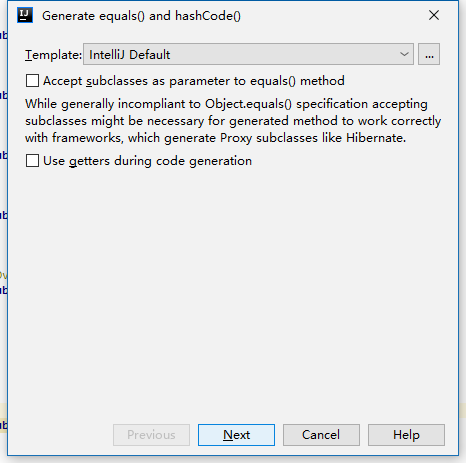
Task: Open the IntelliJ Default template combo box
Action: coord(248,54)
